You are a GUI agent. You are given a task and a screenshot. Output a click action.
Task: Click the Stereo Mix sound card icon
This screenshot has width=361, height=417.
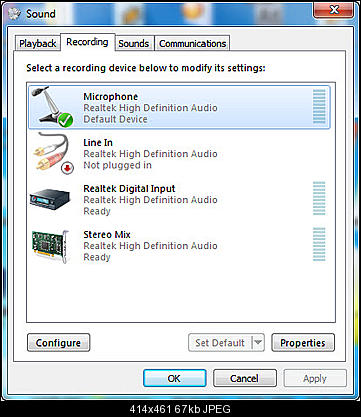click(x=51, y=246)
